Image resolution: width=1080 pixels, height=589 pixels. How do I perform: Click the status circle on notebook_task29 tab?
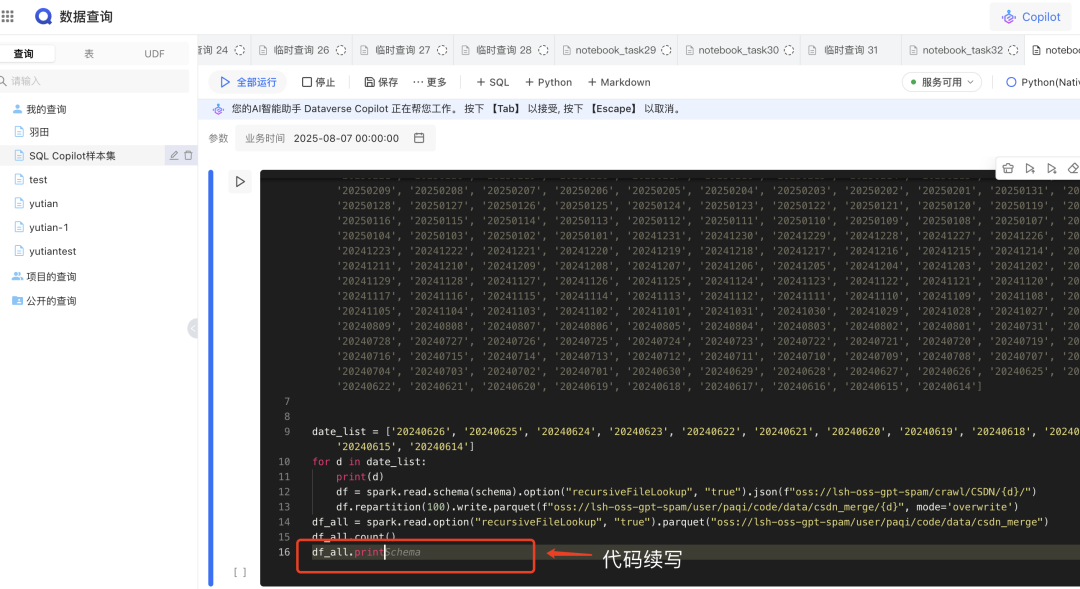point(666,50)
